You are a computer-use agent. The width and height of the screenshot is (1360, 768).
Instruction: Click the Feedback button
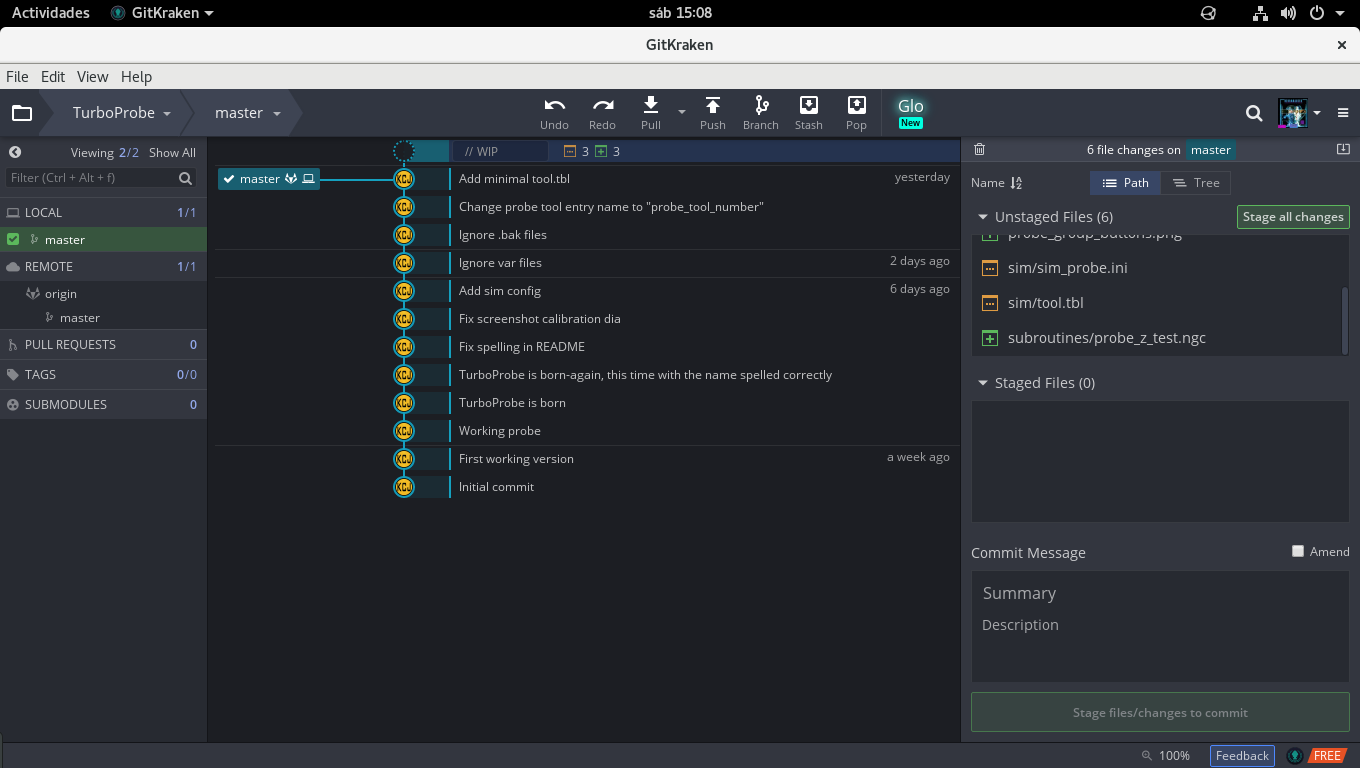pyautogui.click(x=1242, y=756)
